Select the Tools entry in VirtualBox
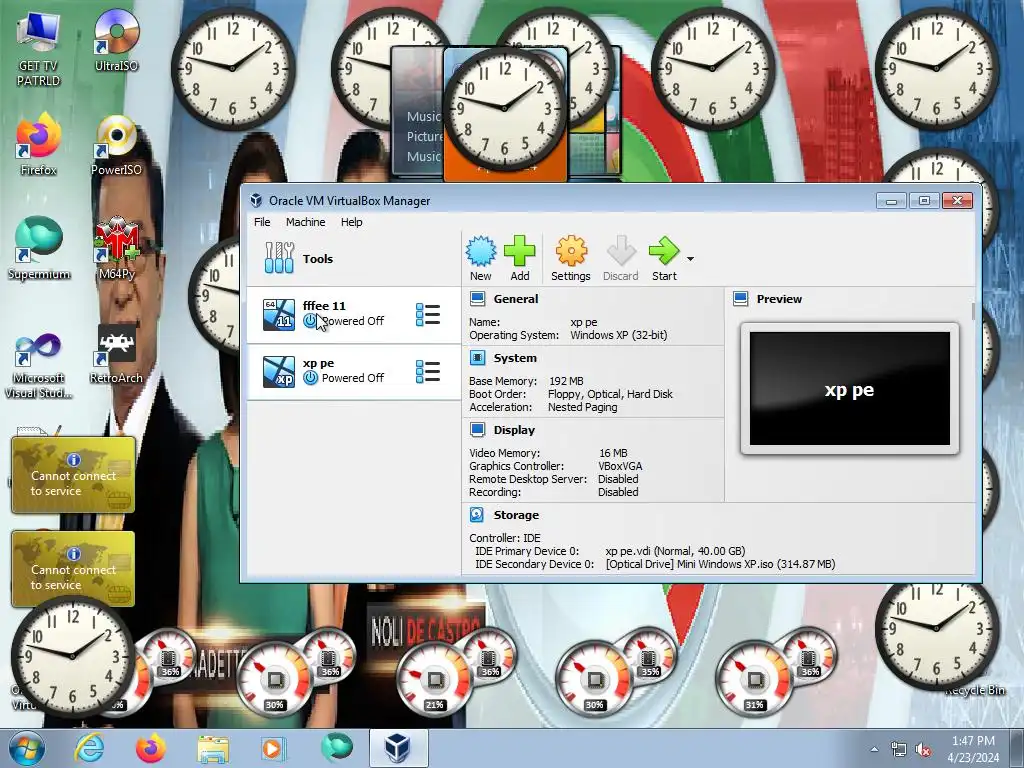The height and width of the screenshot is (768, 1024). click(353, 259)
